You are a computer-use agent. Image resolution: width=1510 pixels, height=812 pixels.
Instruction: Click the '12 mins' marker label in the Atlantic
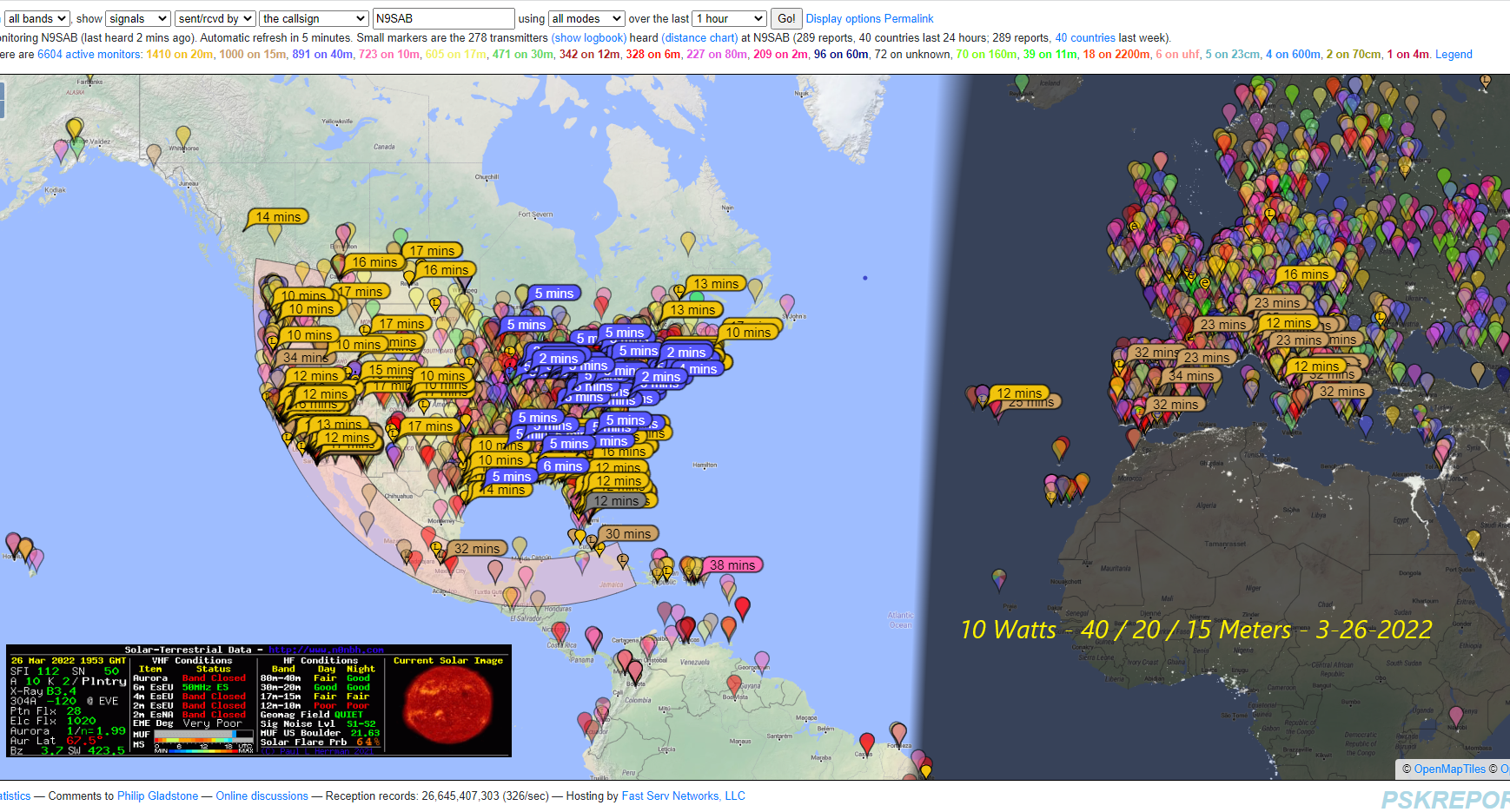[1019, 393]
